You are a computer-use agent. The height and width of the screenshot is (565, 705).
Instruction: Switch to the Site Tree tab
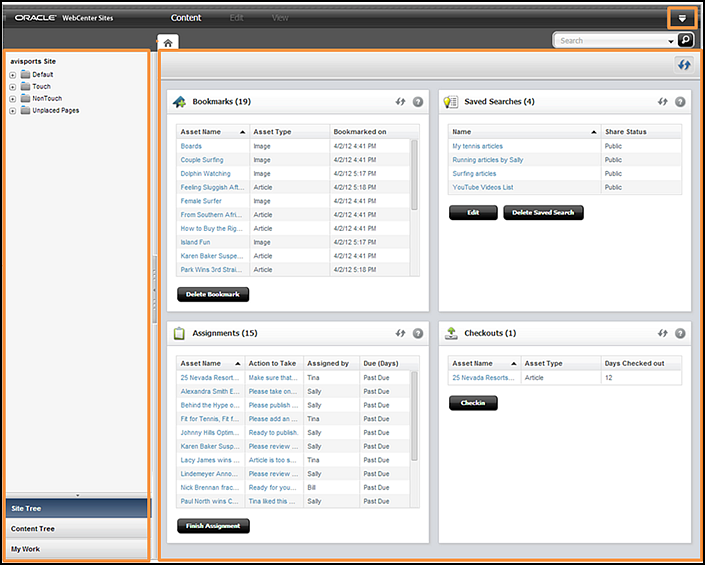tap(76, 508)
